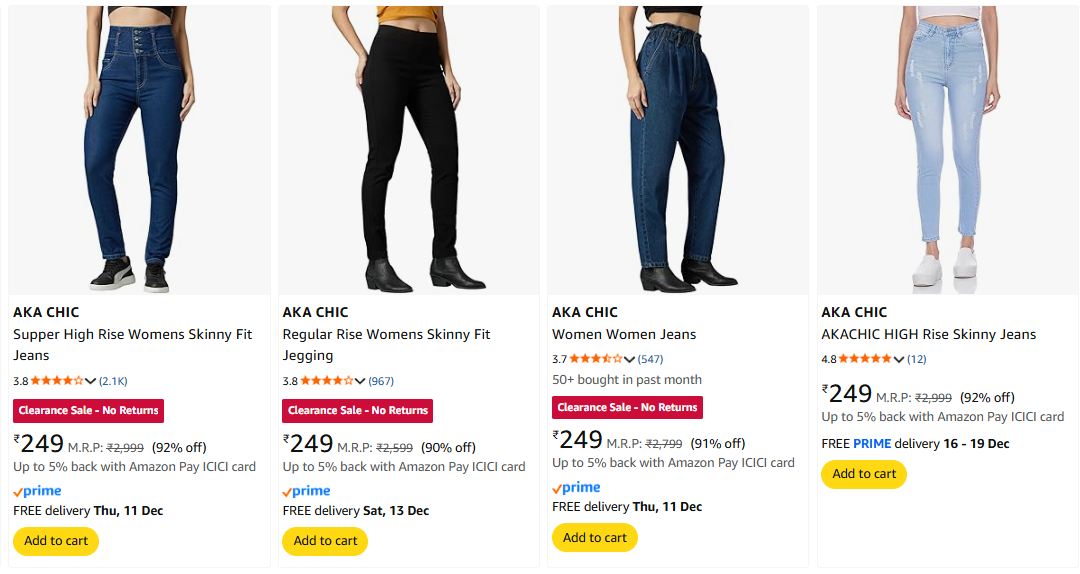Expand rating dropdown for Regular Rise Jegging
1080x574 pixels.
click(360, 381)
